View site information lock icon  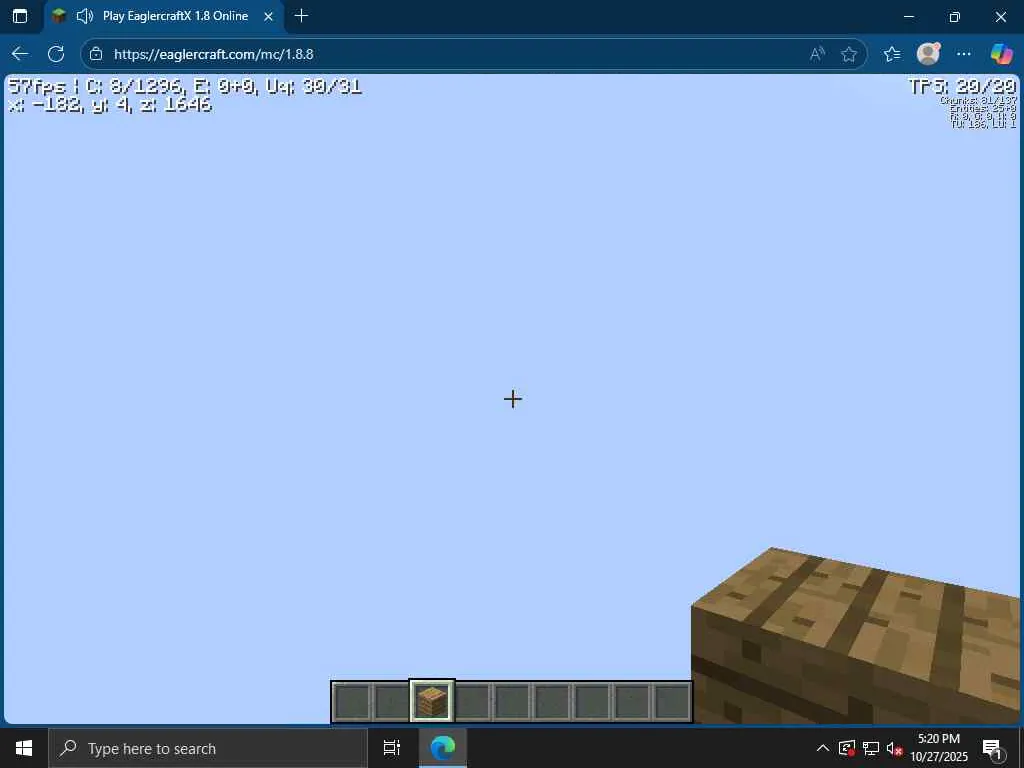tap(96, 54)
